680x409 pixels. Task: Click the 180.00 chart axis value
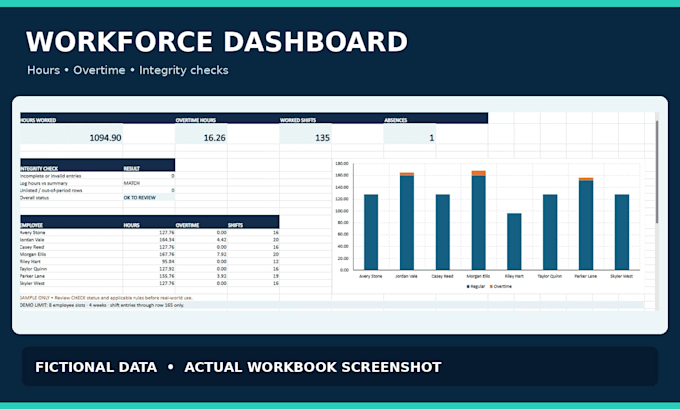(x=342, y=164)
